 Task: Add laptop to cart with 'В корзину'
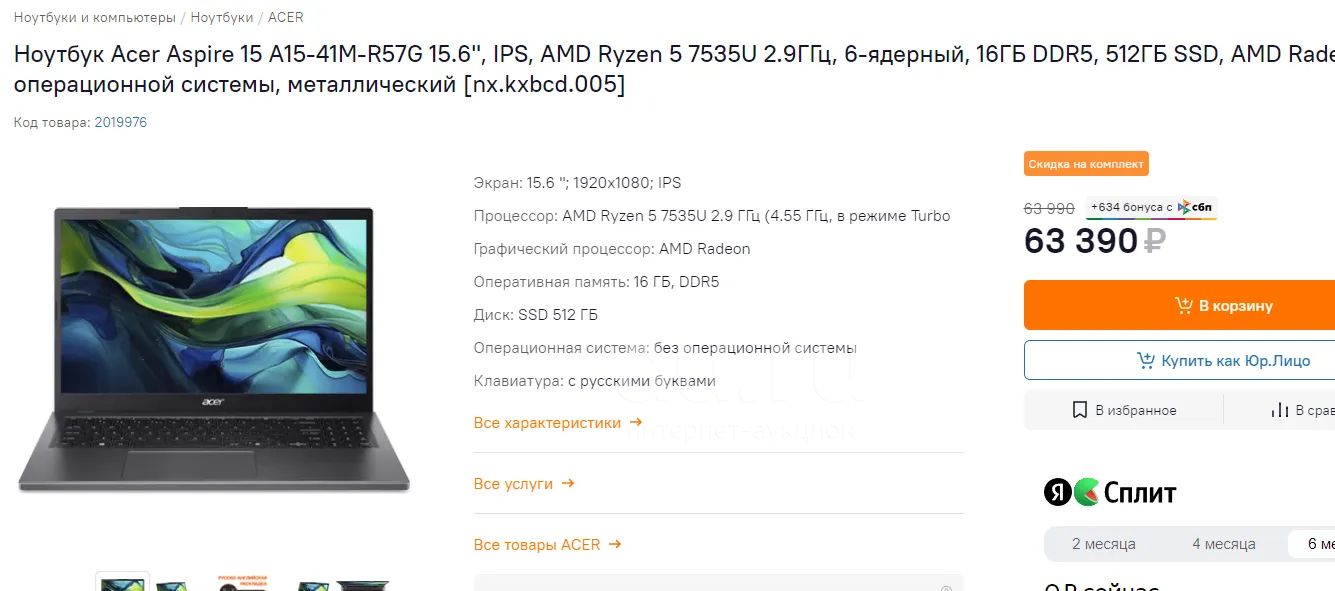pos(1180,305)
